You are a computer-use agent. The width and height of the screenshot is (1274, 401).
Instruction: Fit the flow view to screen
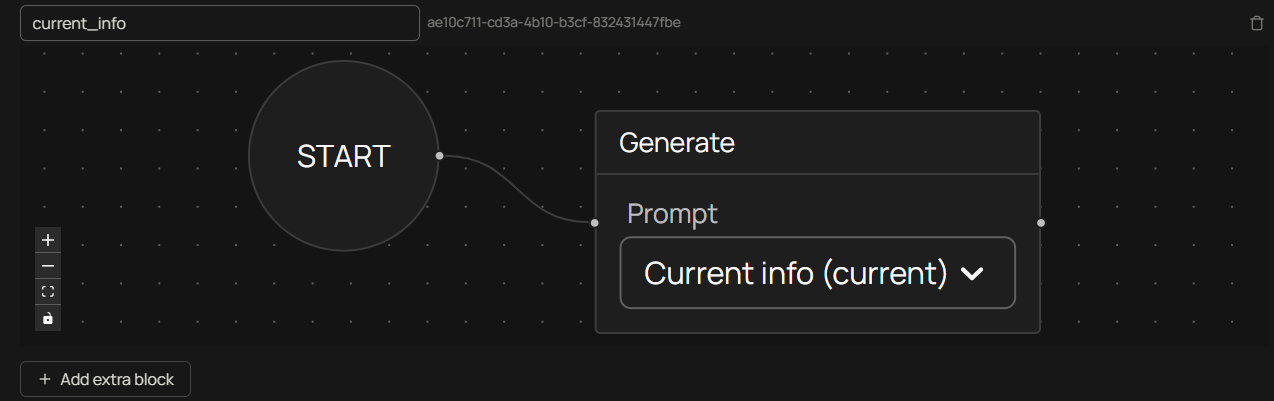click(x=48, y=292)
